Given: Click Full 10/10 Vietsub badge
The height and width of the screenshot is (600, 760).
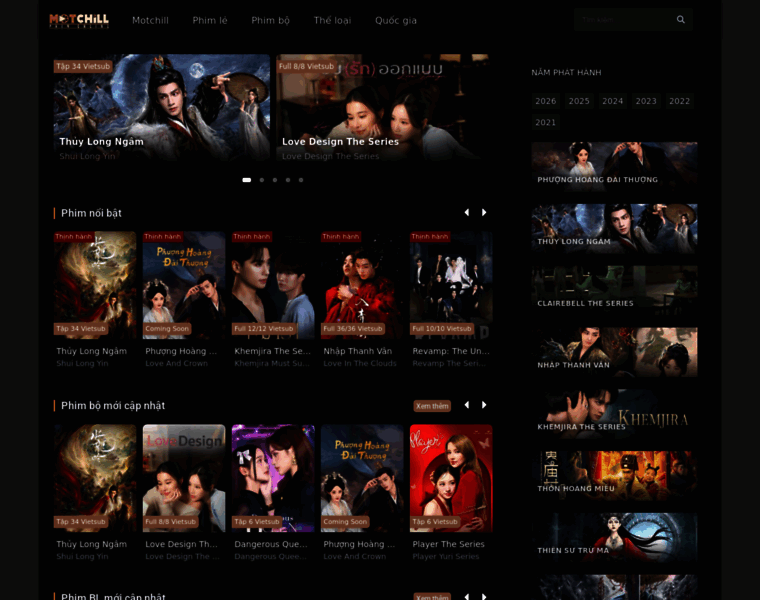Looking at the screenshot, I should click(442, 329).
